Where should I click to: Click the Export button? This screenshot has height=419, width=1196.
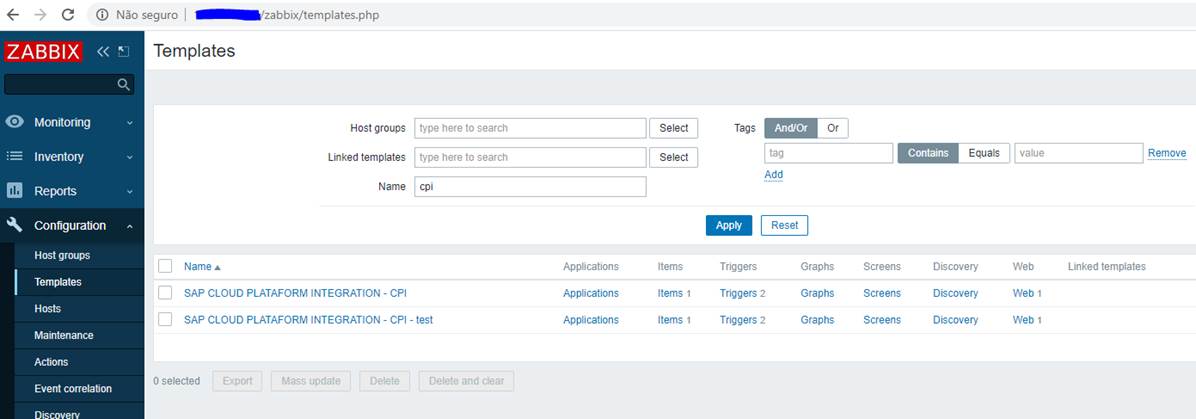tap(237, 381)
